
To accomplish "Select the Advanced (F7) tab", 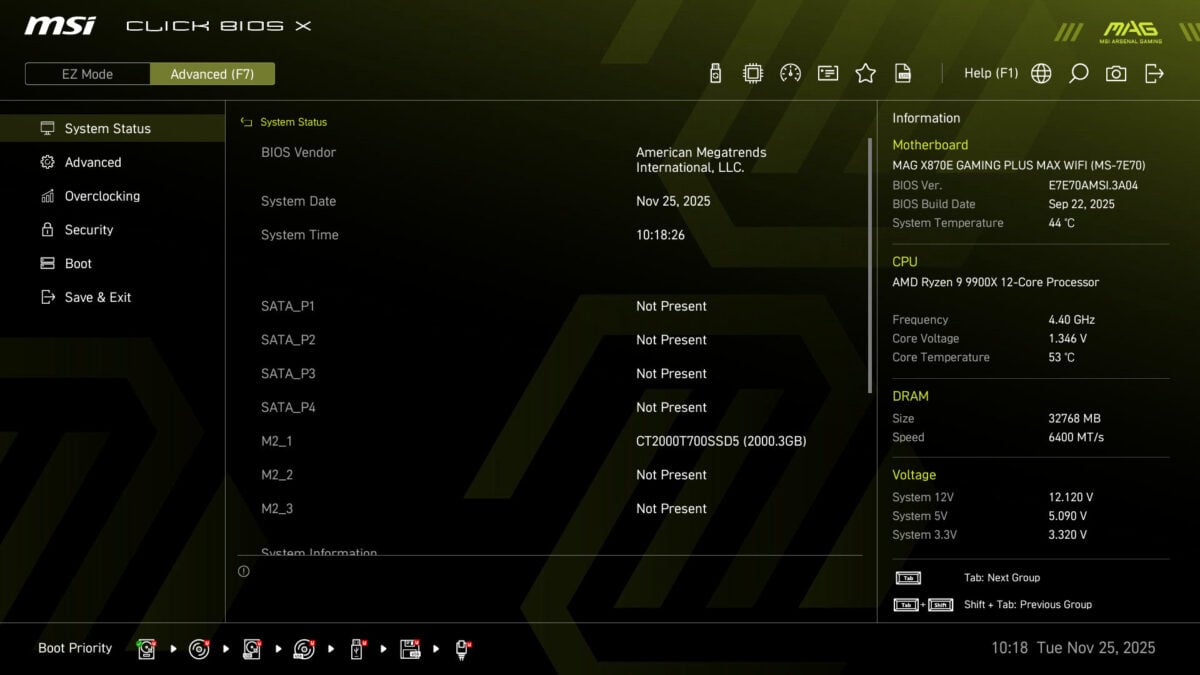I will click(x=212, y=73).
